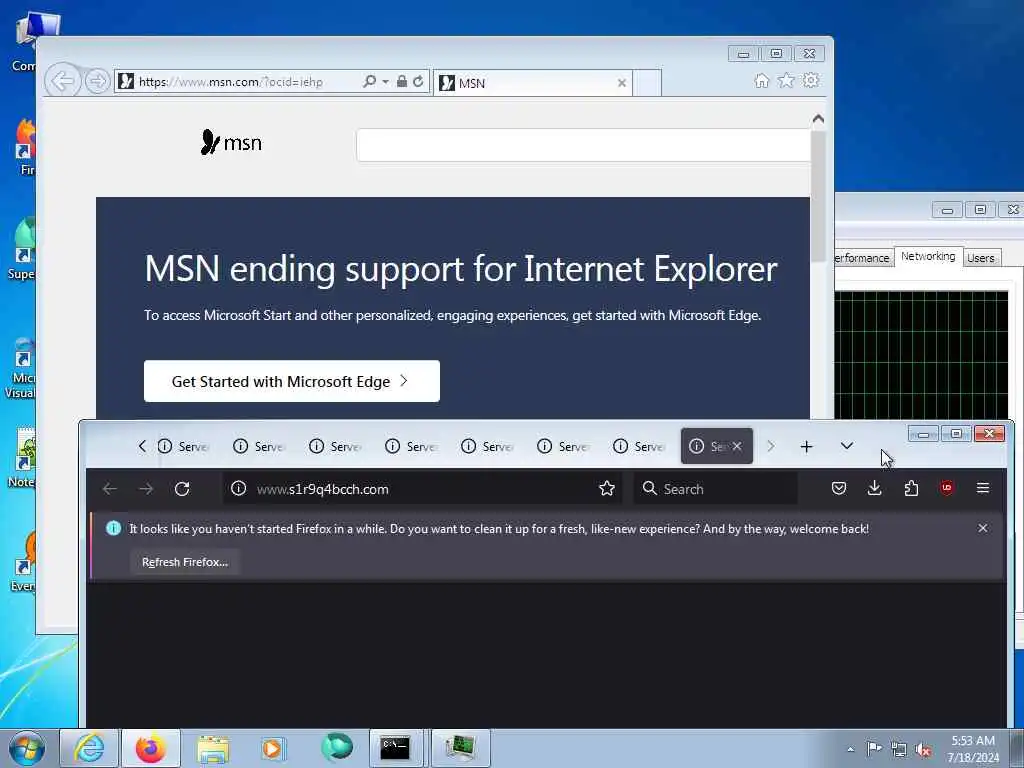1024x768 pixels.
Task: Click the IE address bar URL
Action: 231,82
